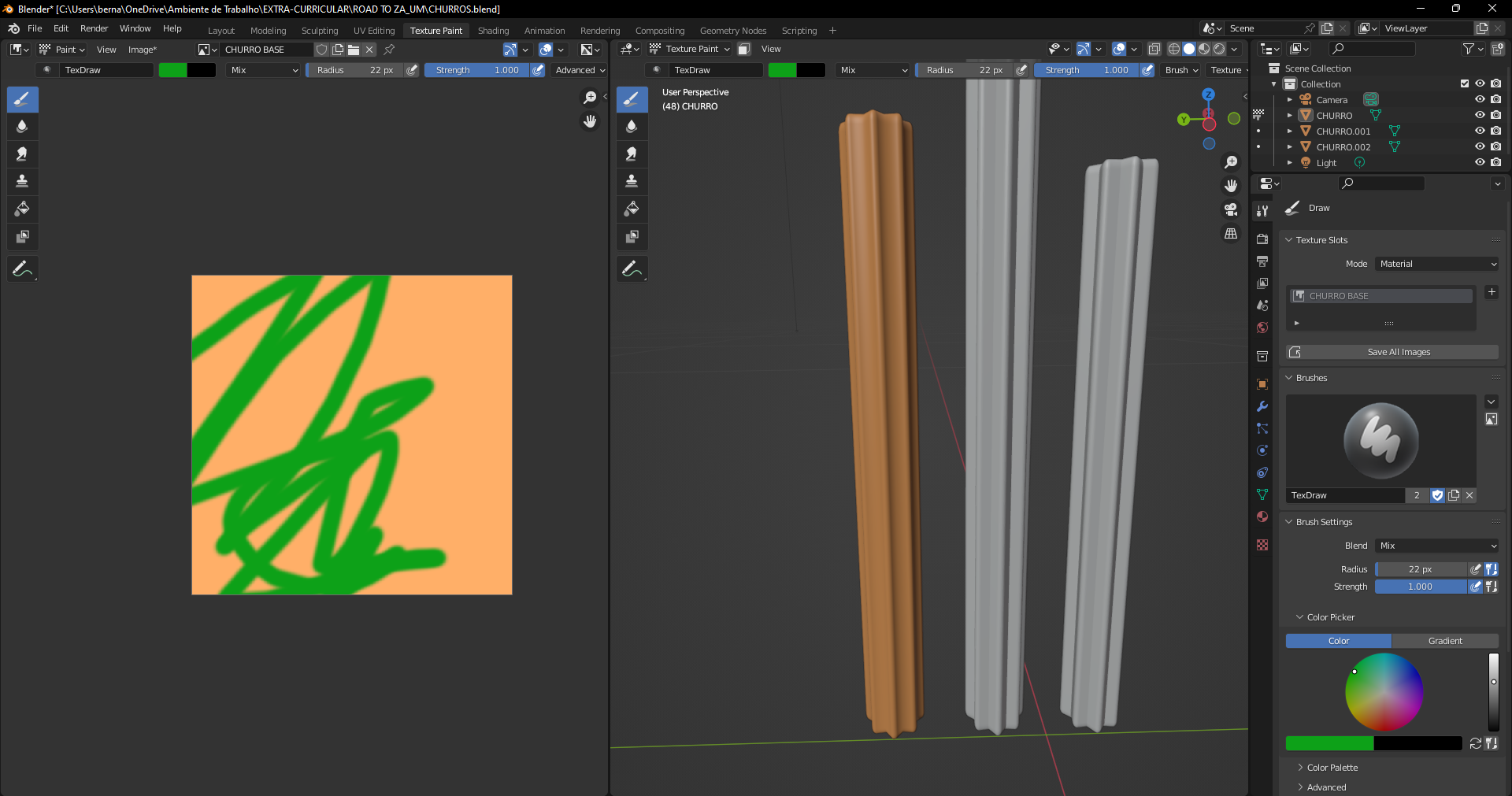Hide the CHURRO object in viewport
This screenshot has height=796, width=1512.
1480,115
